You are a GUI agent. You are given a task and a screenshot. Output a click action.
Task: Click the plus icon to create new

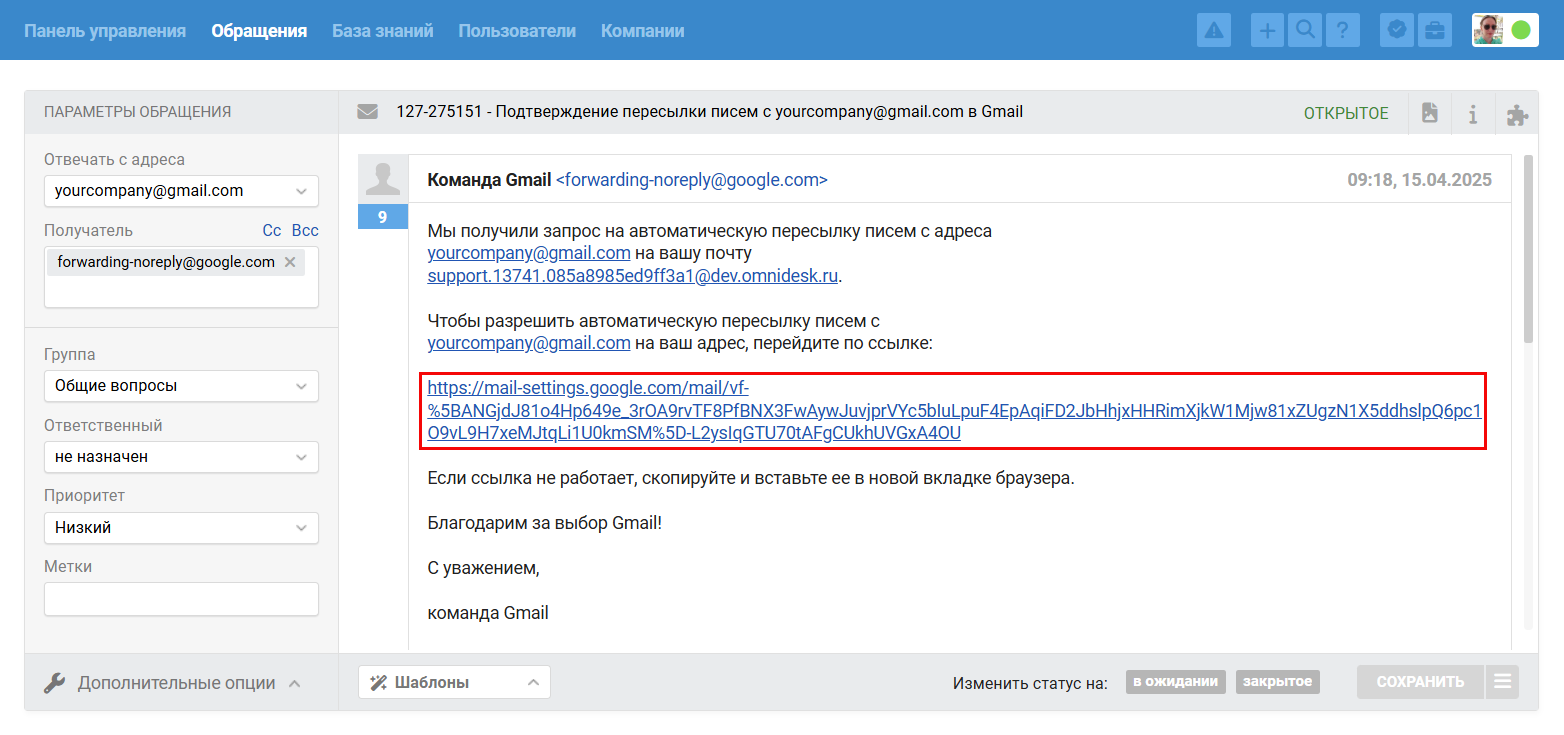pos(1268,31)
